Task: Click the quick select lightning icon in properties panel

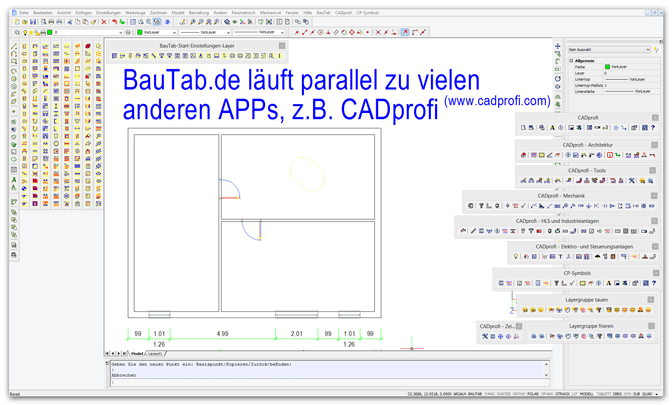Action: point(656,50)
